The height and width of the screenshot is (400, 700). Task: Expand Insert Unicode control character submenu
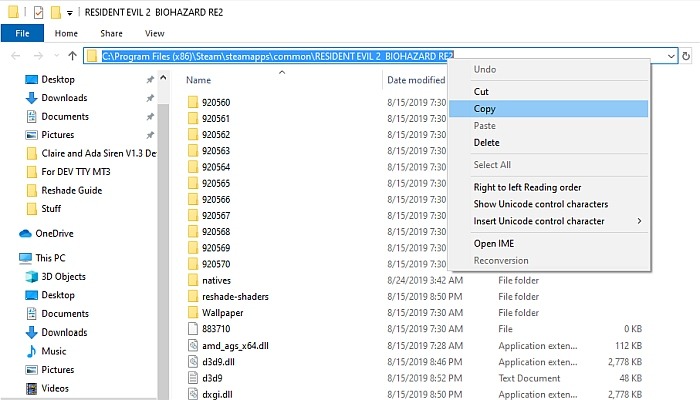548,221
